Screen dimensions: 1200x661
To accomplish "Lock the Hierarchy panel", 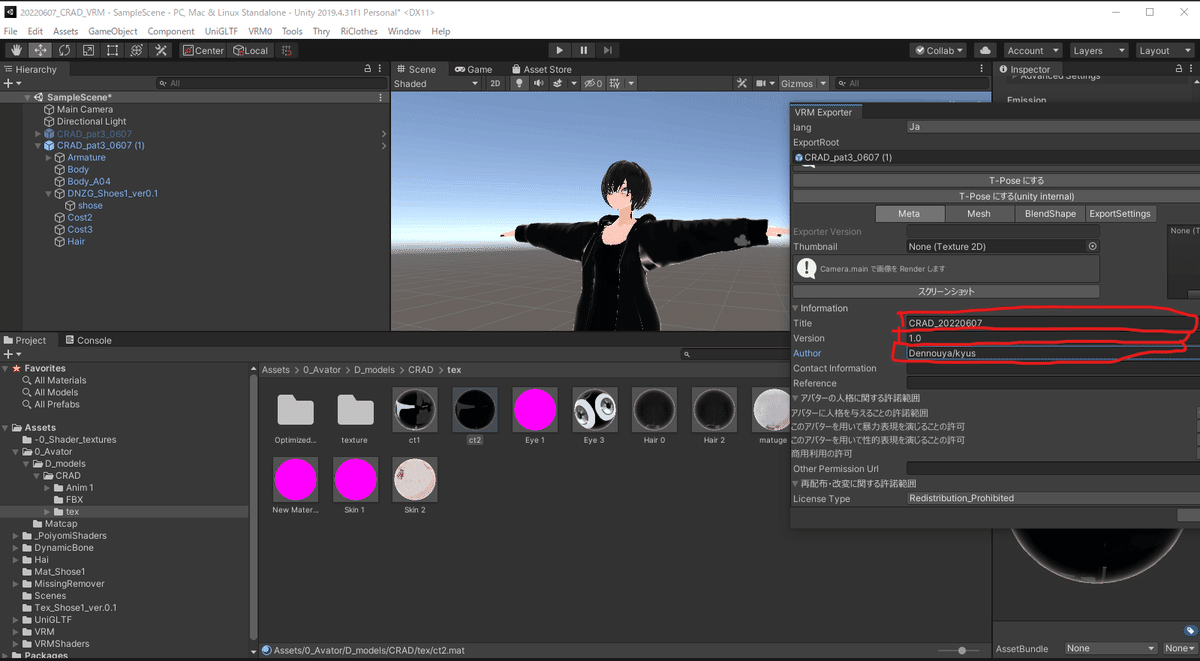I will 368,69.
